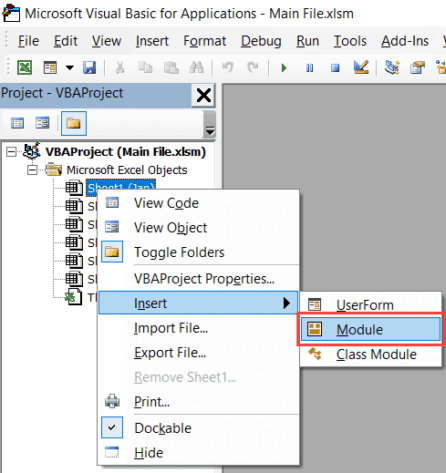This screenshot has width=446, height=473.
Task: Toggle Design Mode icon
Action: (x=361, y=68)
